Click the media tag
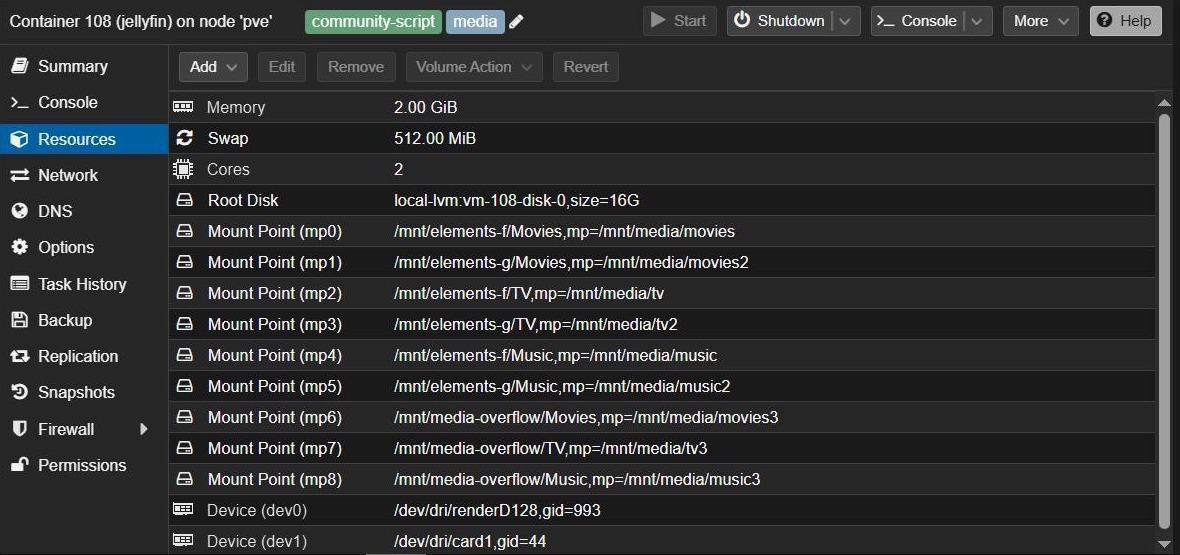This screenshot has width=1180, height=555. [475, 21]
